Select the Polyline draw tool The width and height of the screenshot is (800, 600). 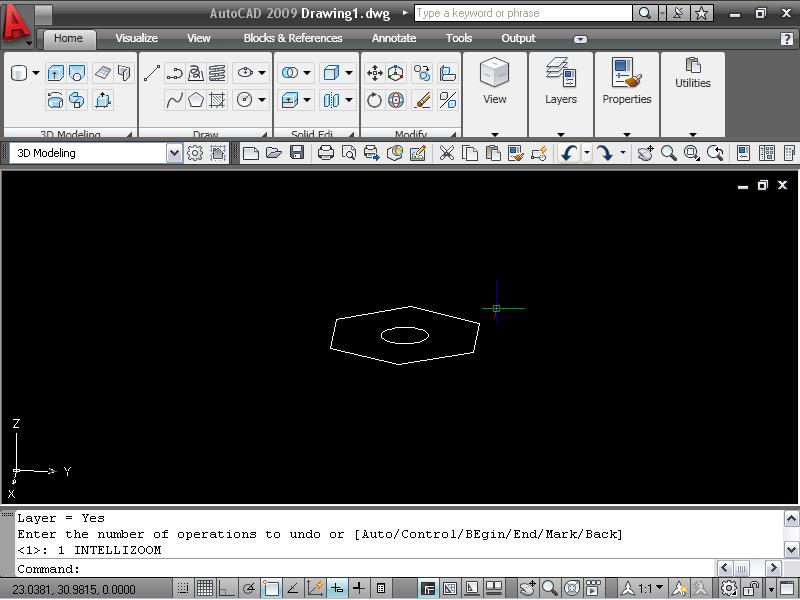(x=174, y=73)
